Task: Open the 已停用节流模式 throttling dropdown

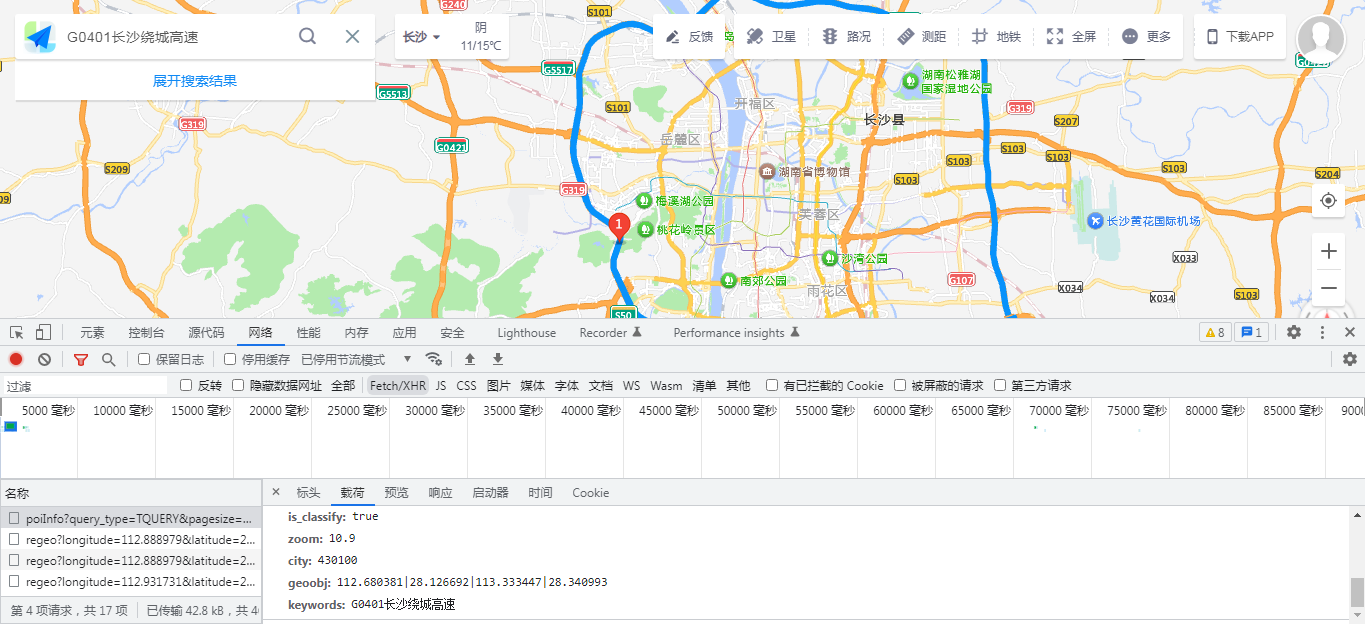Action: [356, 359]
